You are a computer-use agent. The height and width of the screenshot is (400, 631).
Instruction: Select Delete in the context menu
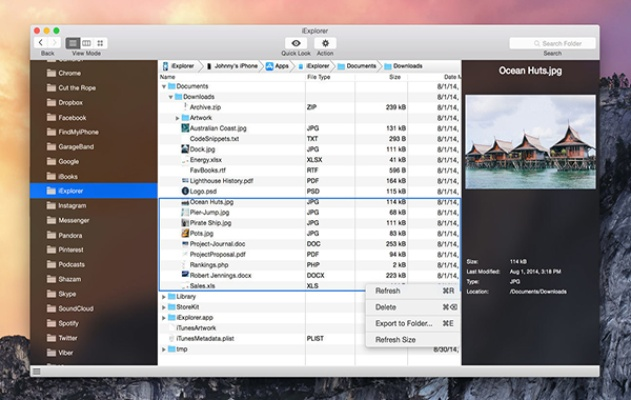(386, 307)
